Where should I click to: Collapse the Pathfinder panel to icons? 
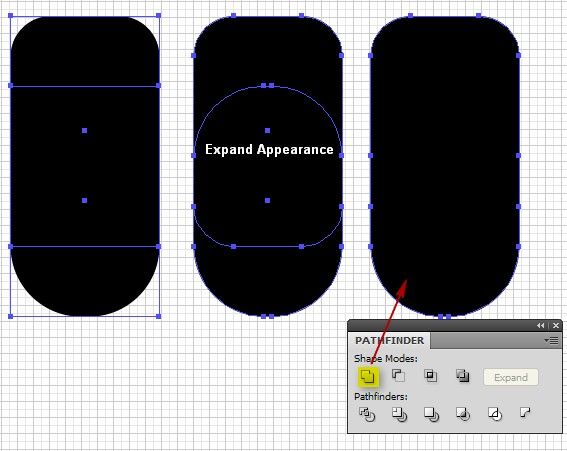coord(541,326)
